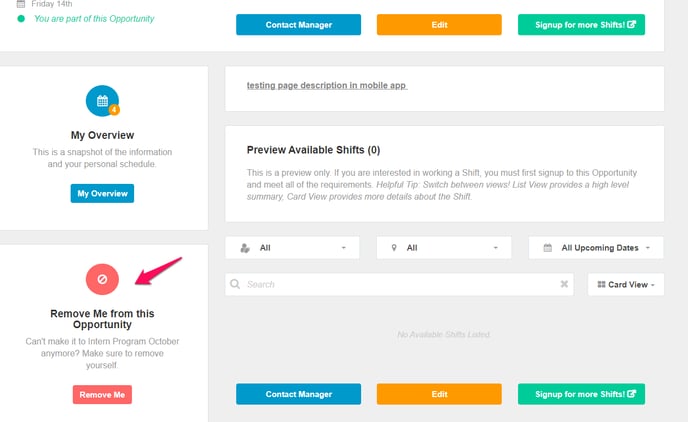Screen dimensions: 688x422
Task: Click the bottom Contact Manager button
Action: [x=298, y=394]
